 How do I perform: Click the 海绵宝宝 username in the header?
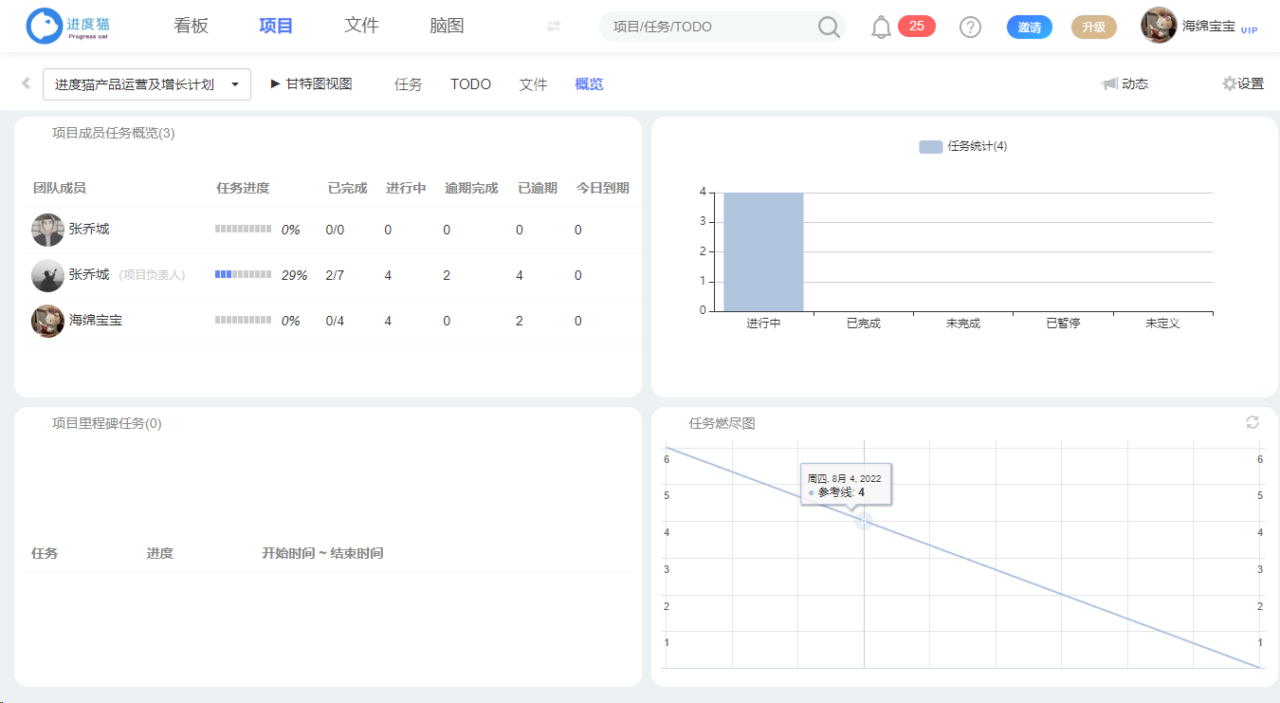tap(1209, 26)
